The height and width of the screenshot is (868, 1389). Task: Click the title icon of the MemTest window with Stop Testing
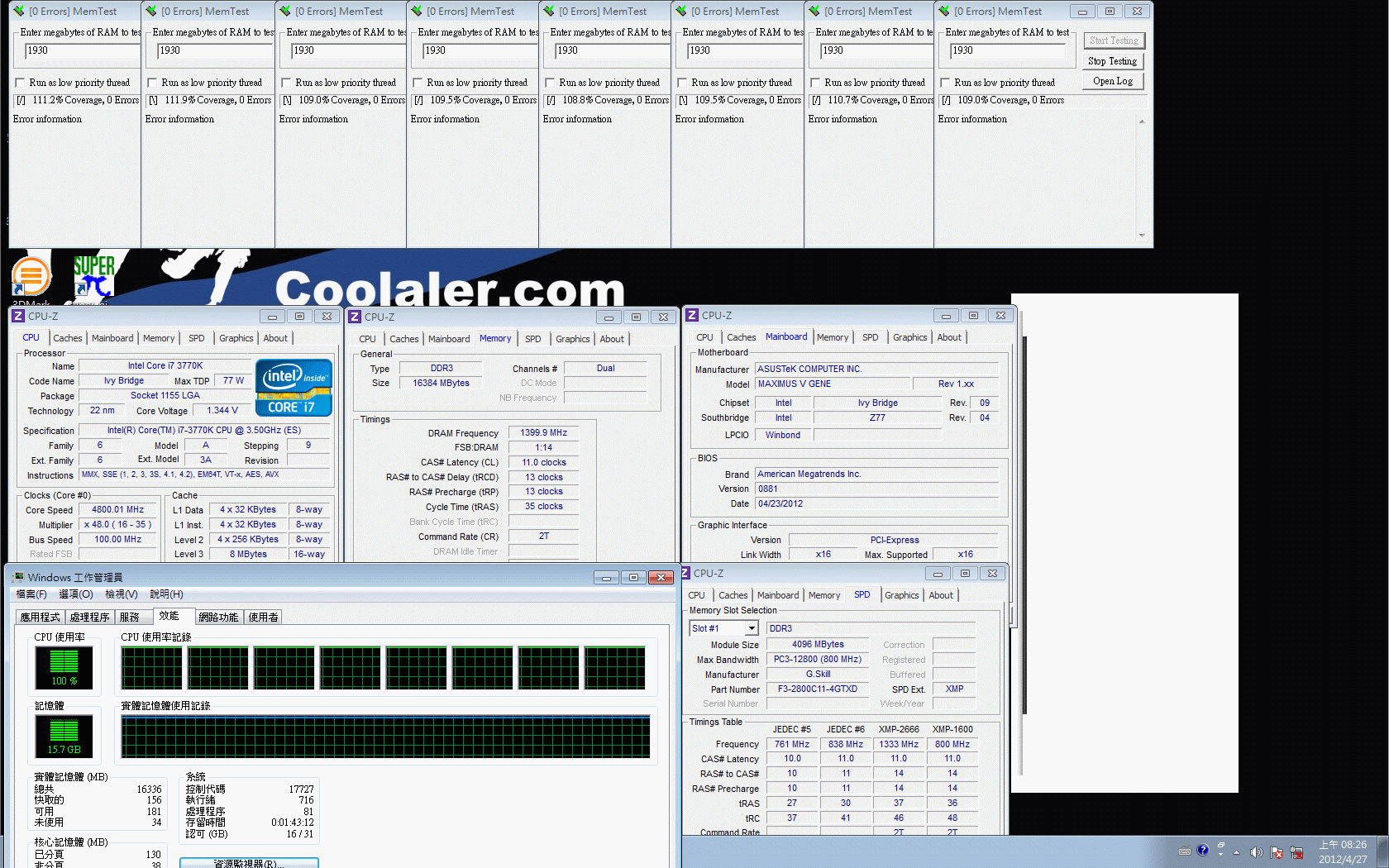pos(943,11)
